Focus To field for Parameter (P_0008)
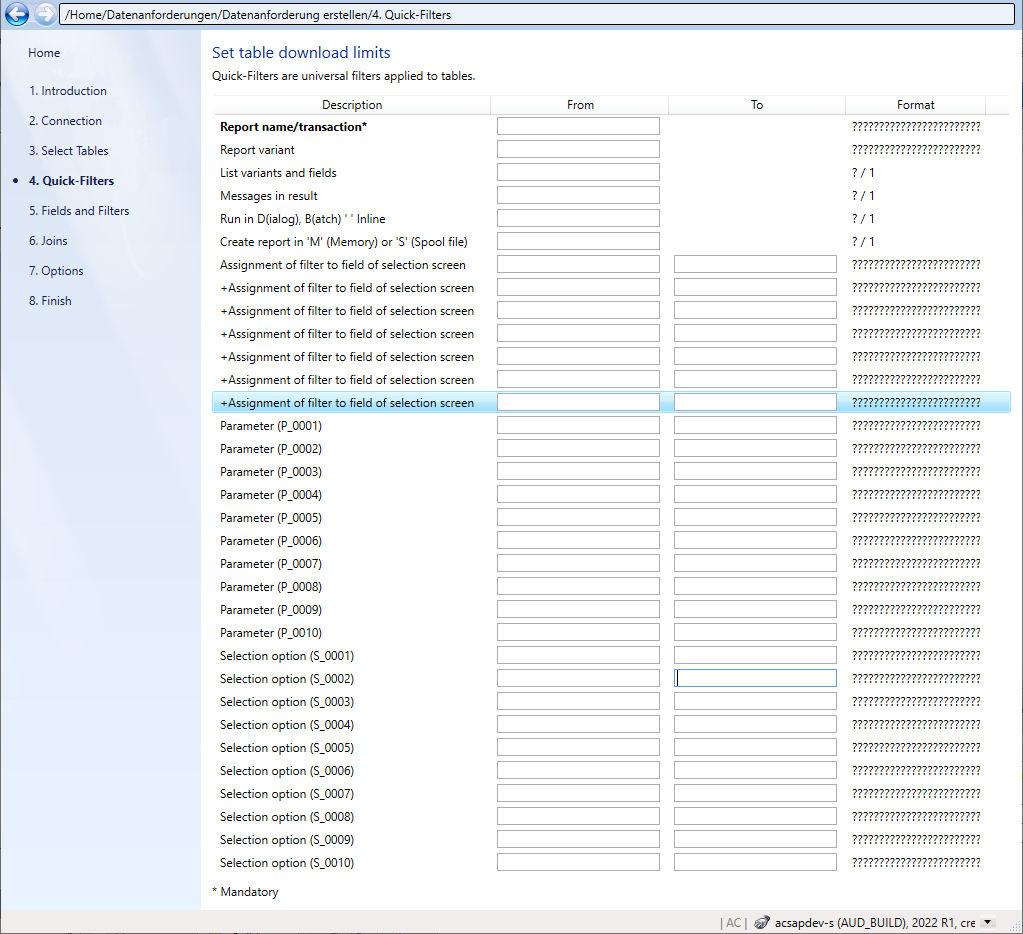 (x=755, y=586)
